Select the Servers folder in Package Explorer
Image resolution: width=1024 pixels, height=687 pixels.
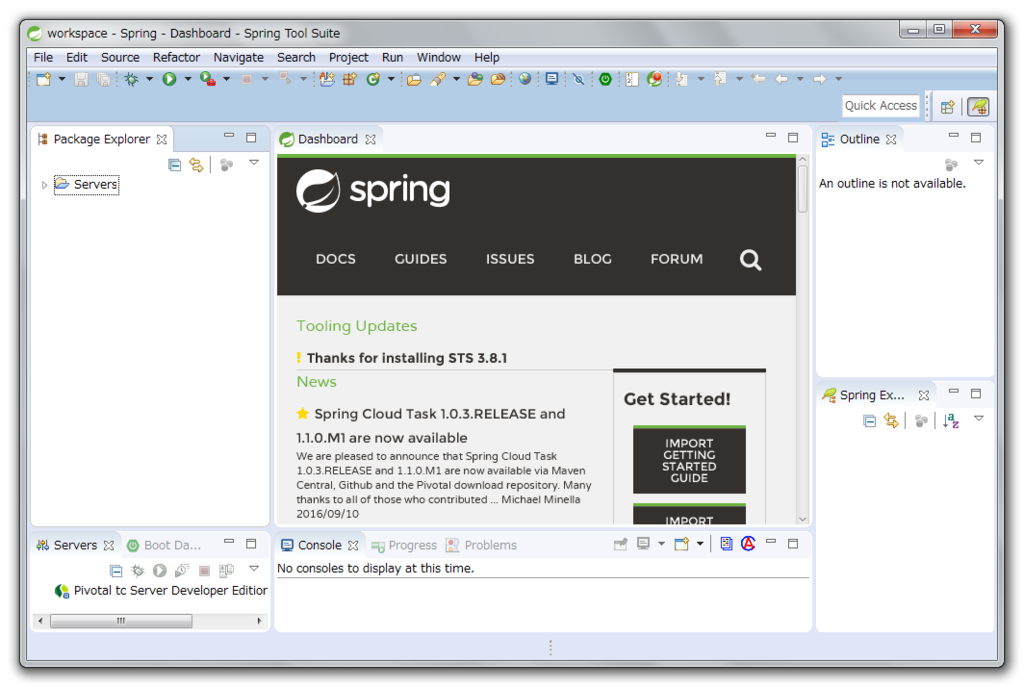[x=86, y=185]
